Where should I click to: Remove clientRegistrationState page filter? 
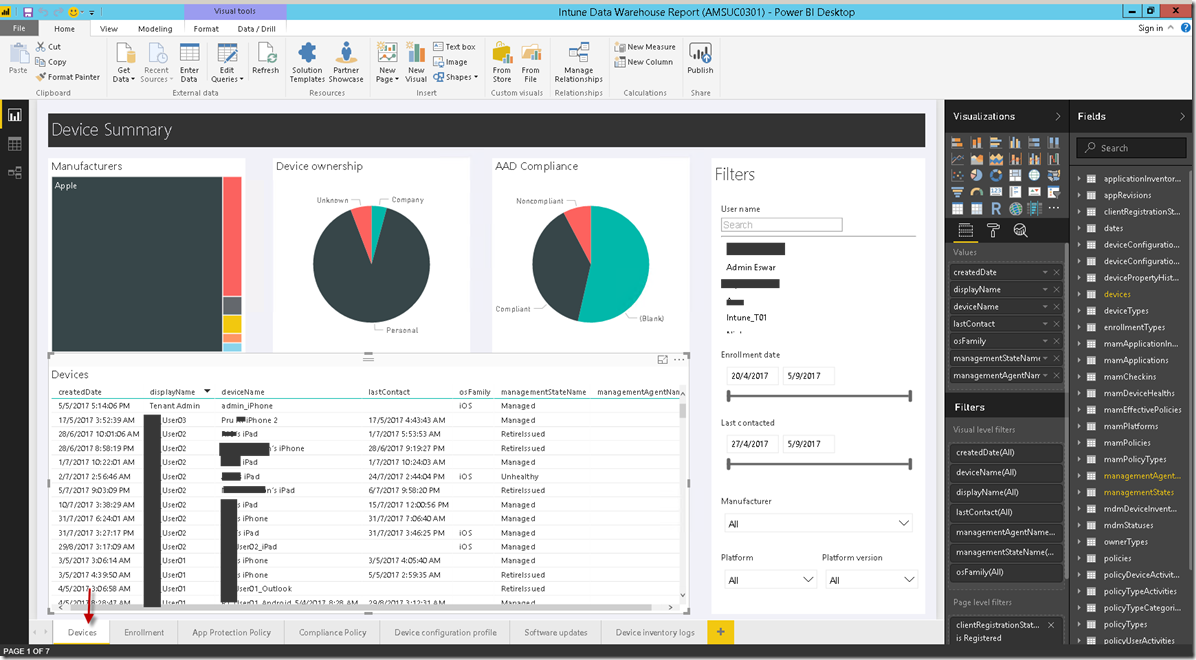point(1051,625)
